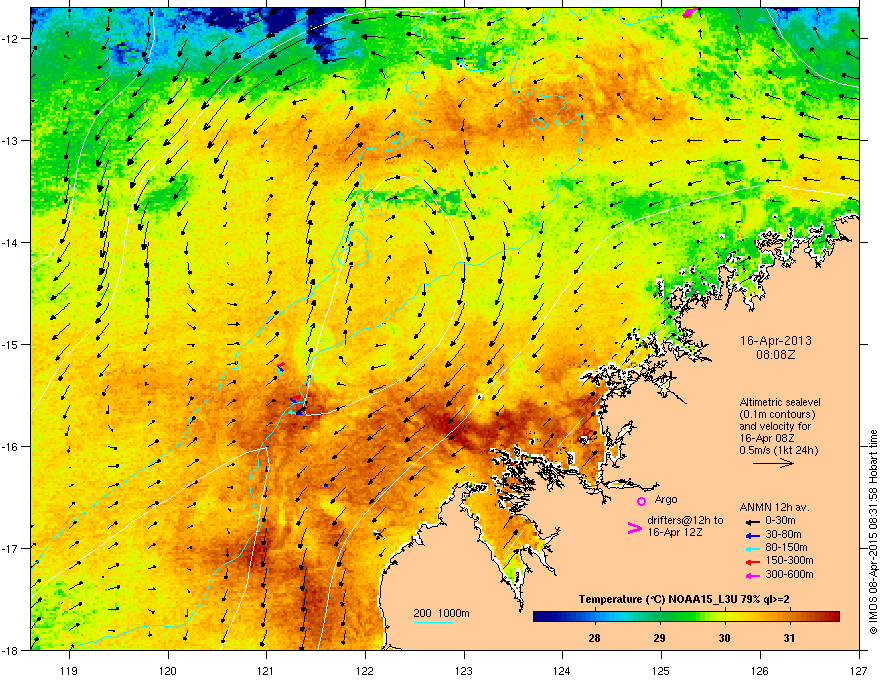Click the 16-Apr-2013 date label

coord(776,341)
